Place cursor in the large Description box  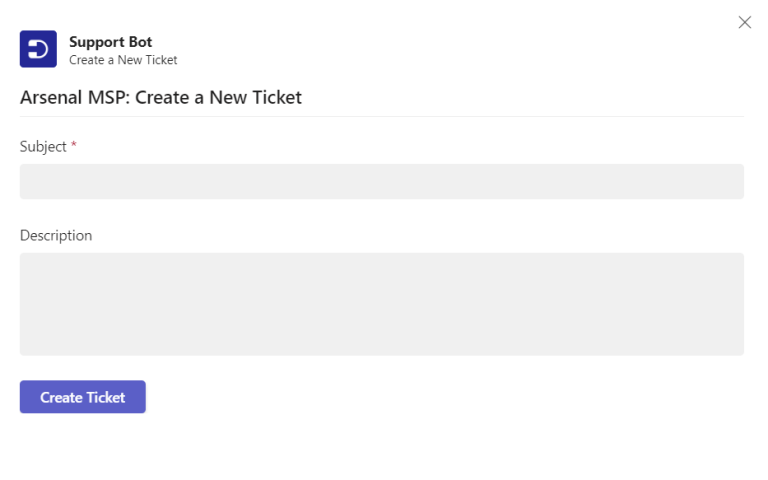point(381,304)
